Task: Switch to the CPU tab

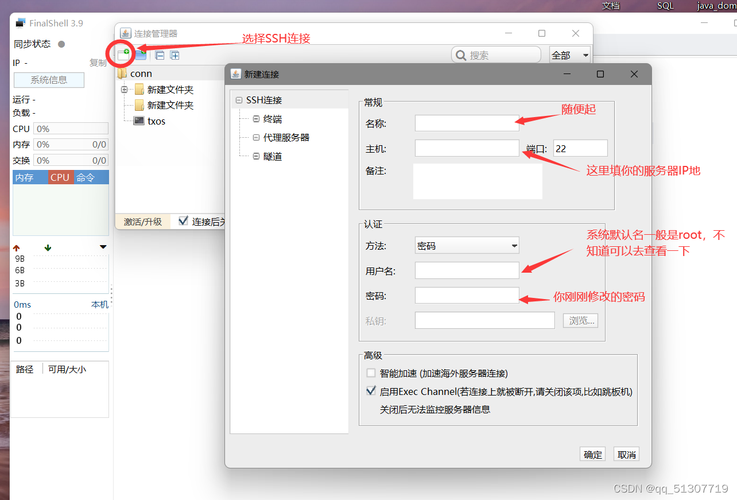Action: (x=60, y=178)
